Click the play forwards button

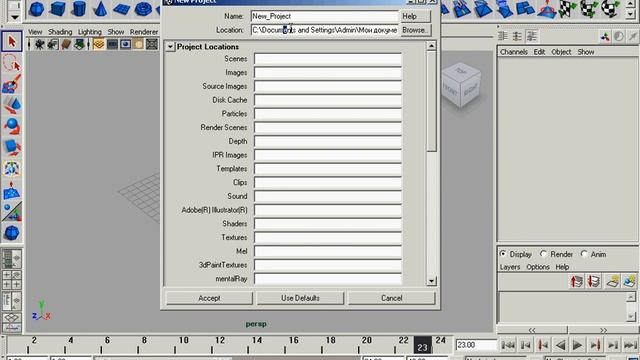click(577, 345)
